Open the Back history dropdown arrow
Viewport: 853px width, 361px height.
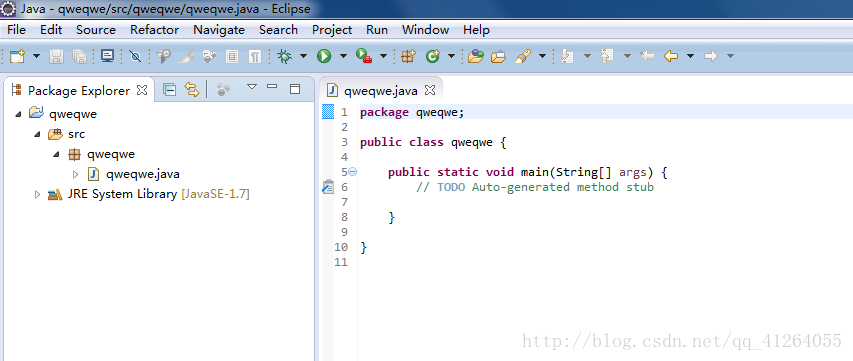coord(690,56)
